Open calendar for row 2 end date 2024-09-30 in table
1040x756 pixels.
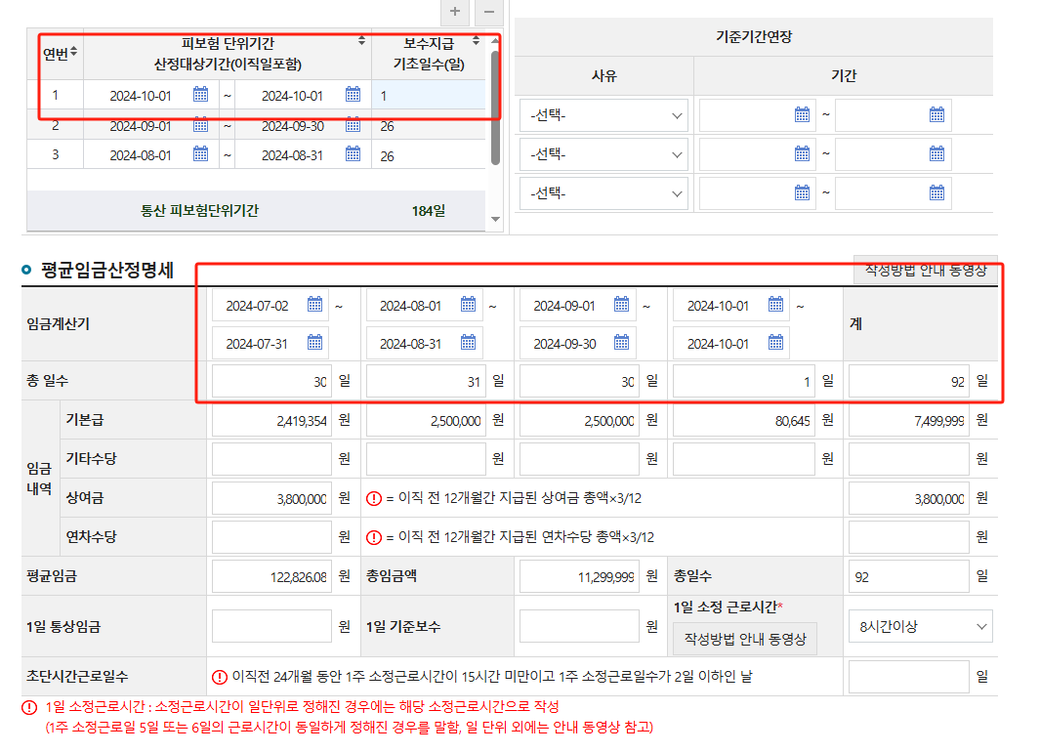[x=353, y=126]
